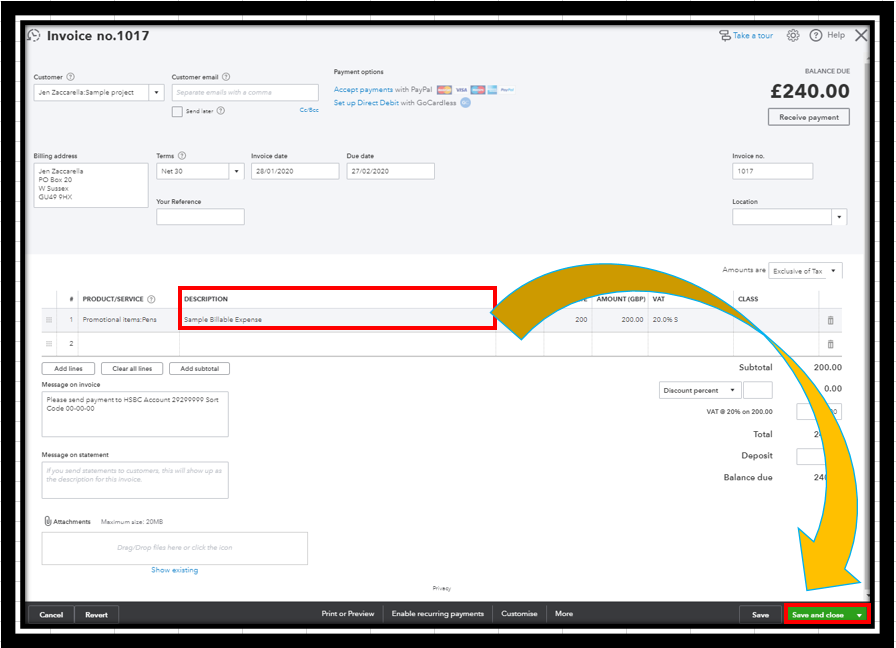Click the 200.00 amount cell in line 1

click(620, 319)
